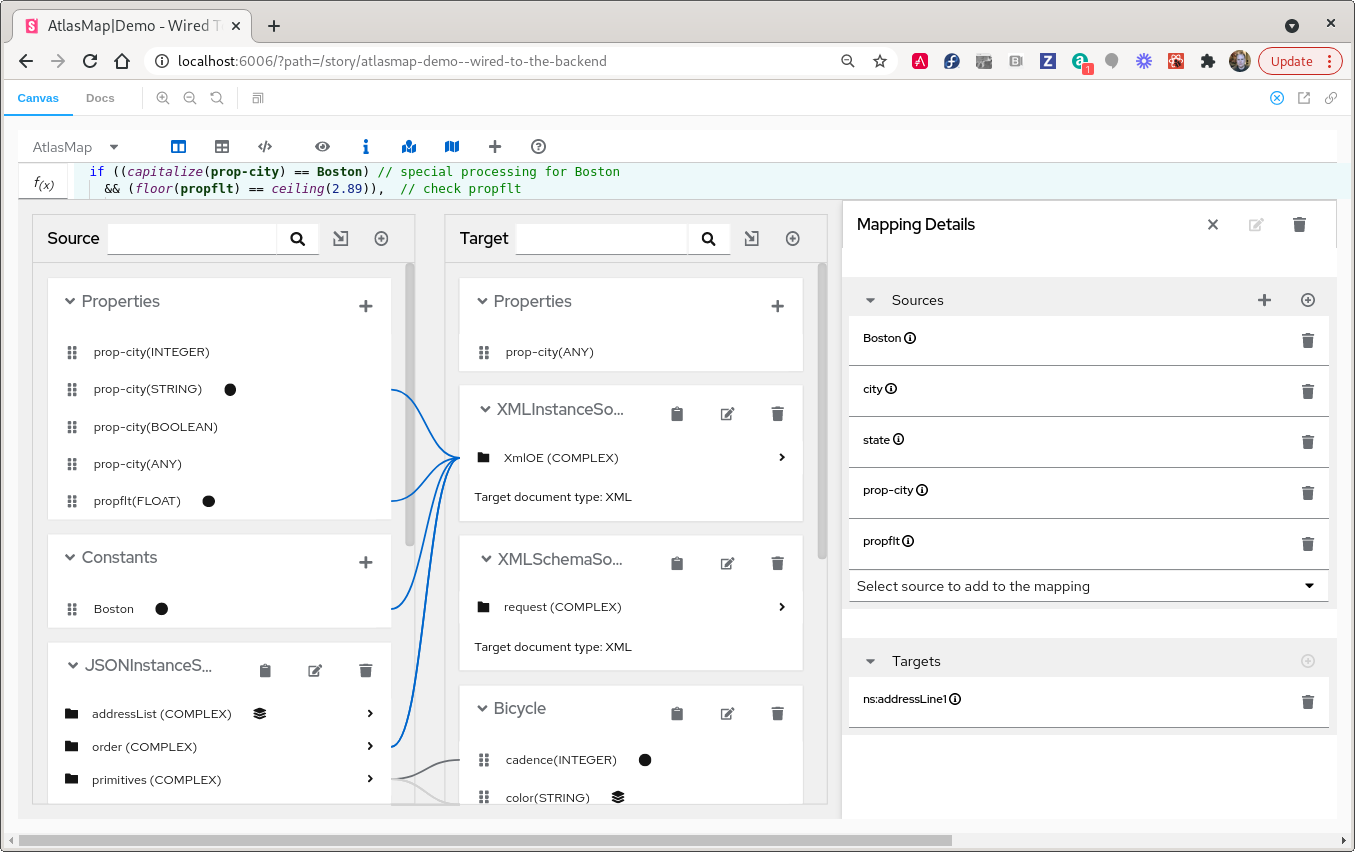Screen dimensions: 1355x852
Task: Add a target document via the circled plus
Action: point(792,238)
